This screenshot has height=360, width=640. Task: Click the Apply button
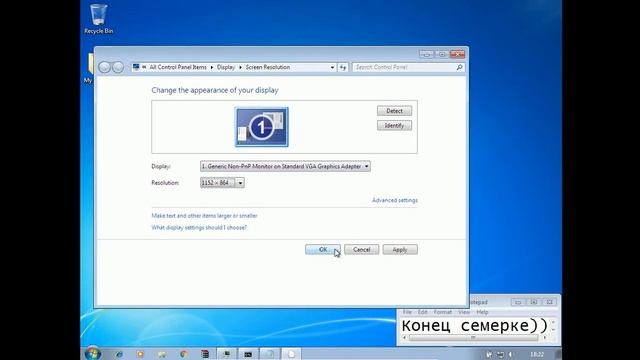tap(400, 249)
